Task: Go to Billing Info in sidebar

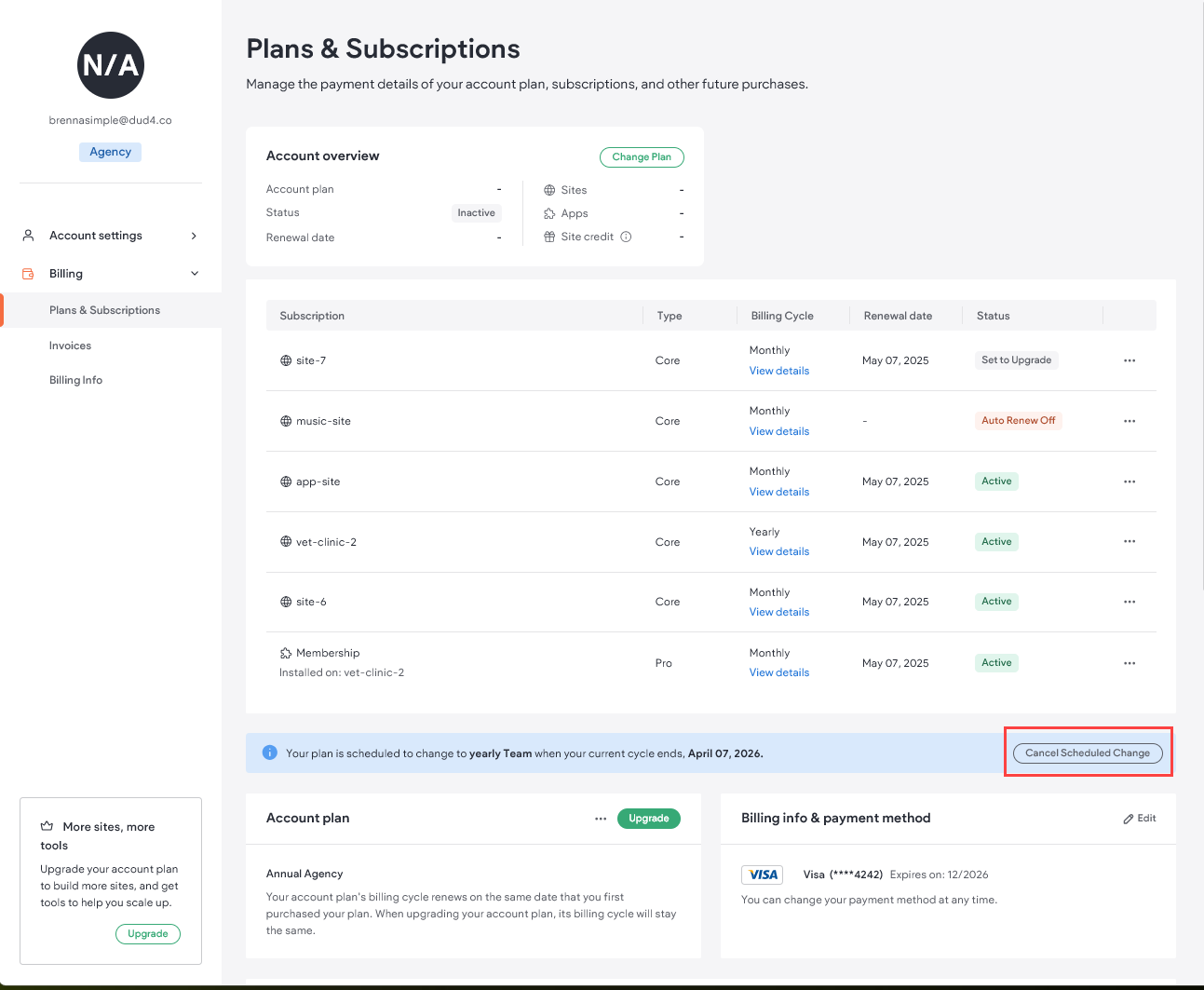Action: point(76,380)
